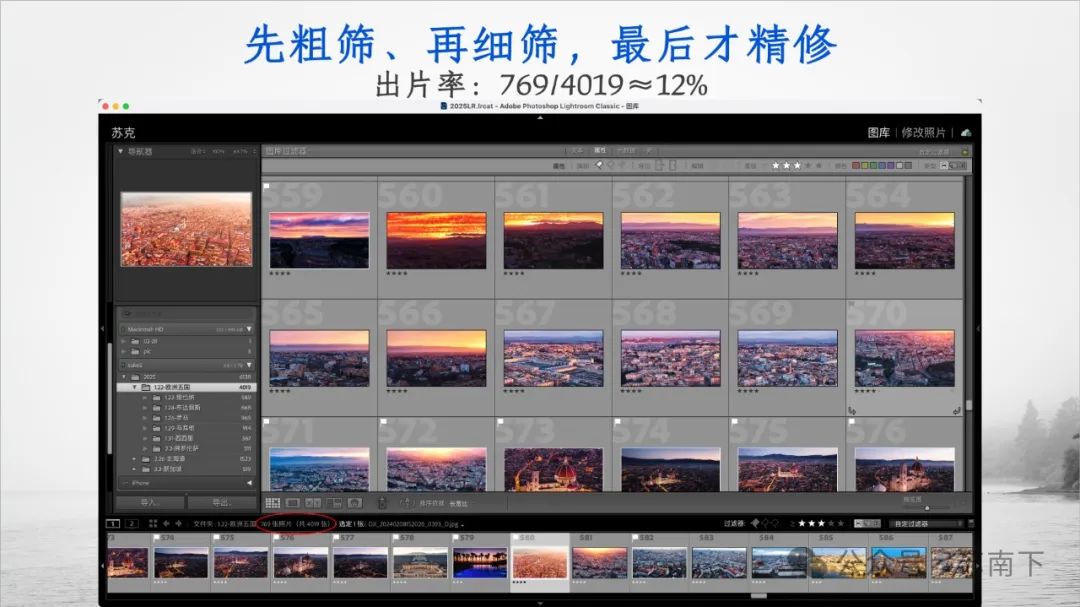The width and height of the screenshot is (1080, 607).
Task: Select the photo 560 sunset thumbnail
Action: (436, 240)
